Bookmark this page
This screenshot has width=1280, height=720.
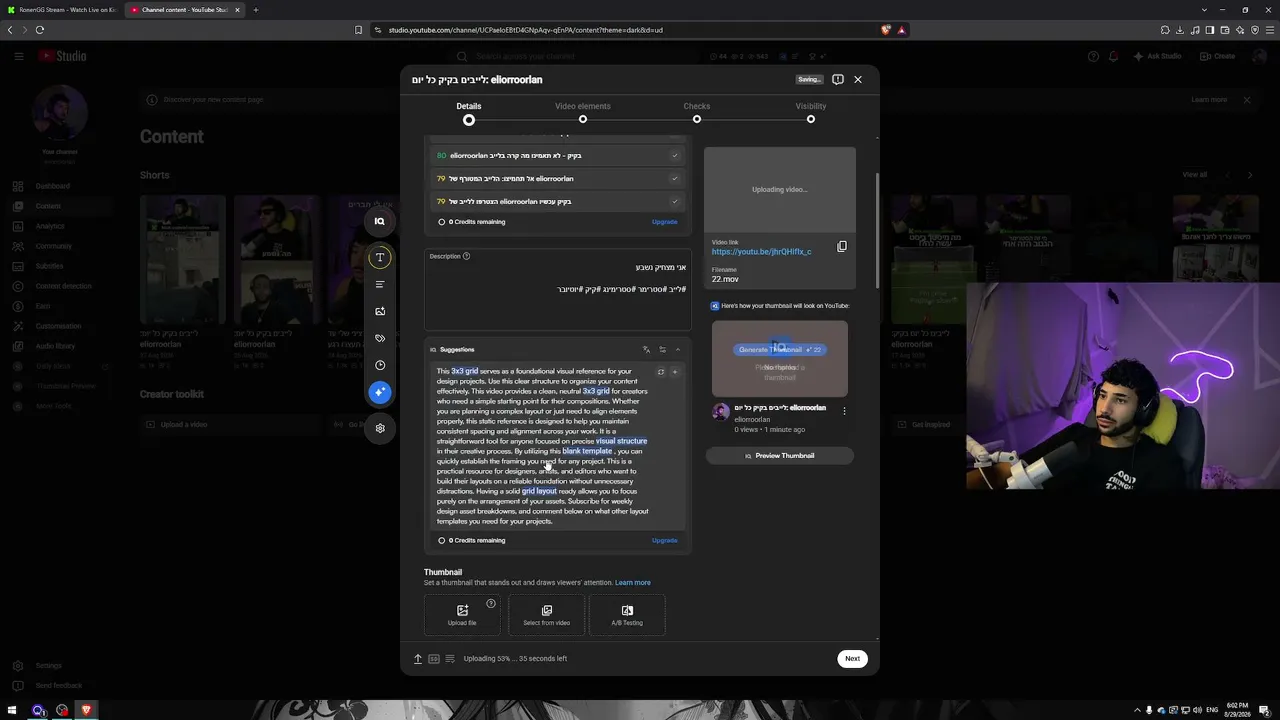(x=359, y=30)
